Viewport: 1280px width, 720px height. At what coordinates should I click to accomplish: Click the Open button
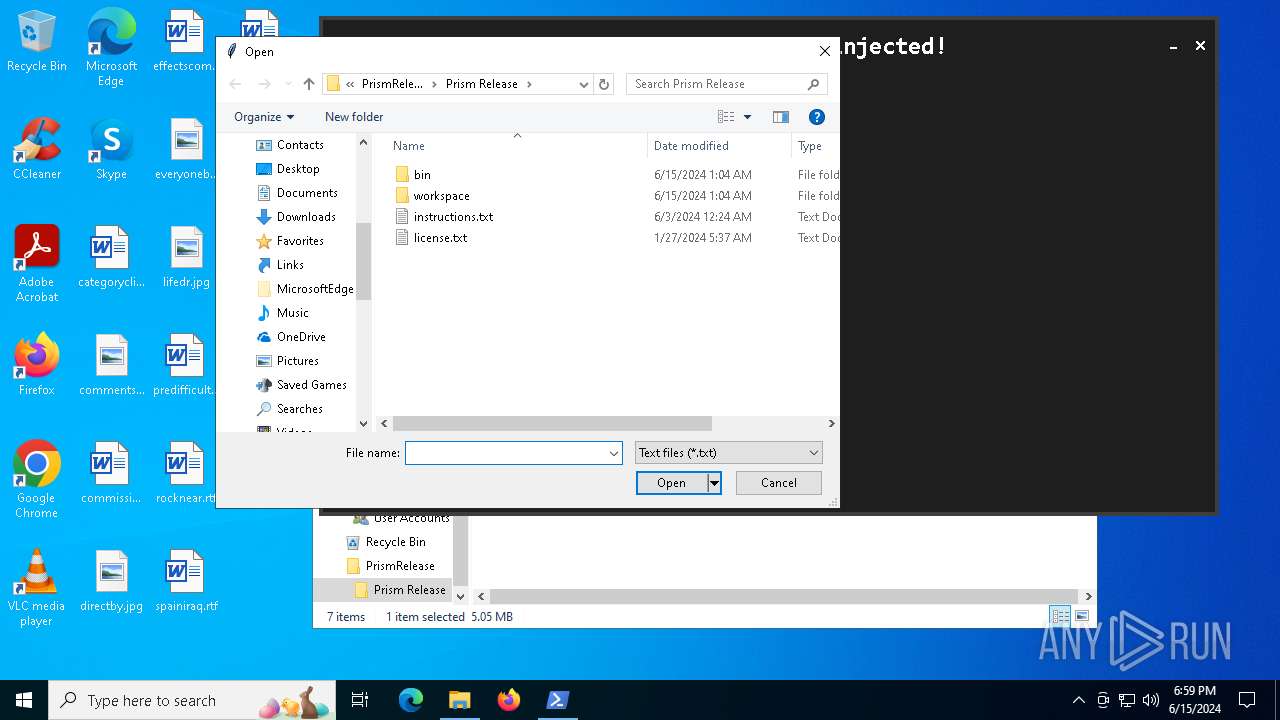click(672, 483)
